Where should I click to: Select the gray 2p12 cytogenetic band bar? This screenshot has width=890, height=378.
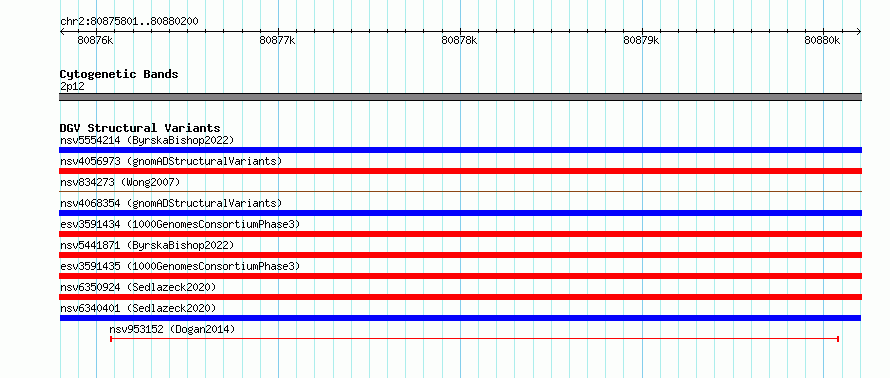(x=460, y=97)
